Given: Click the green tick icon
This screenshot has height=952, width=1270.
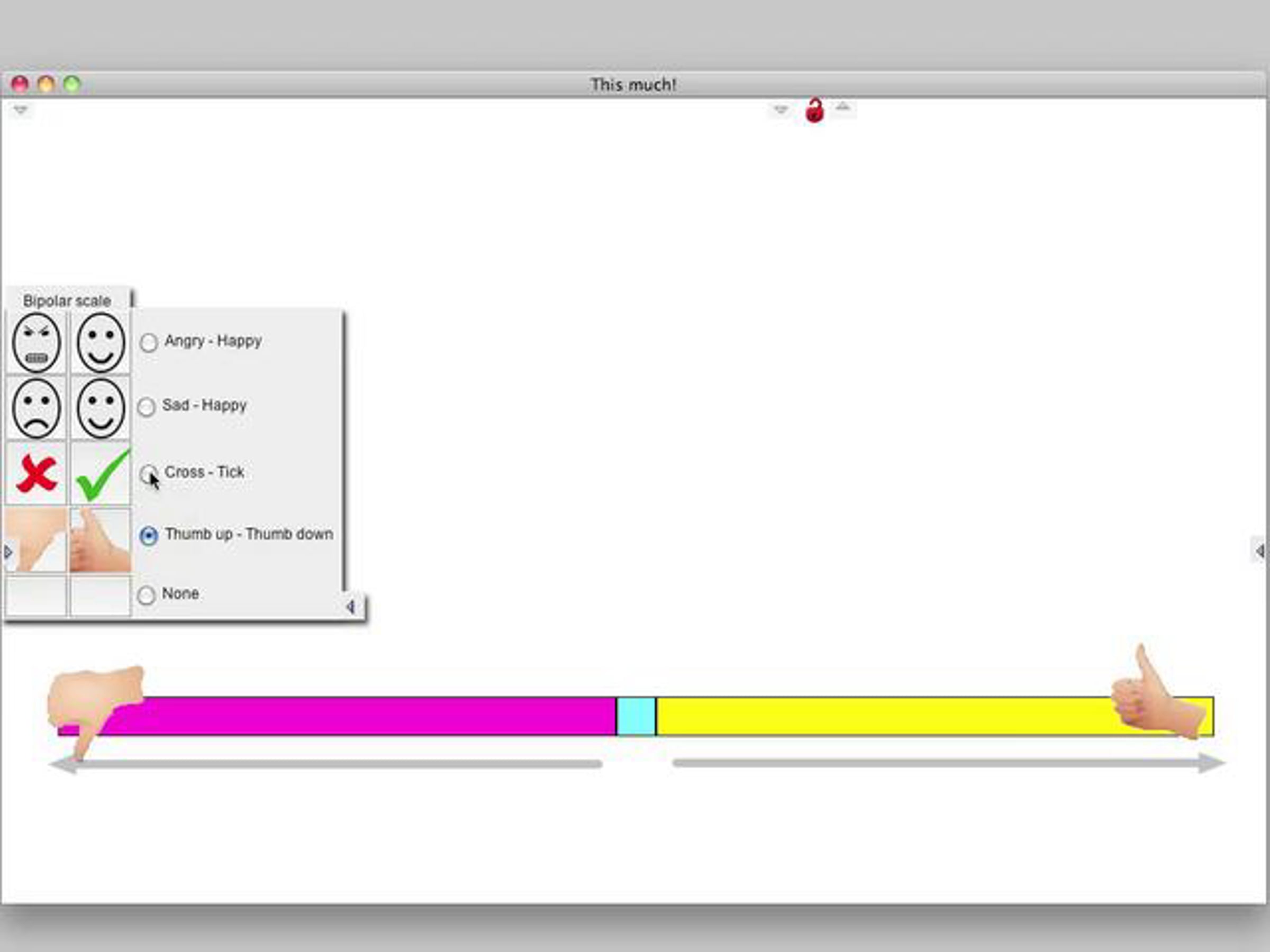Looking at the screenshot, I should pos(101,475).
